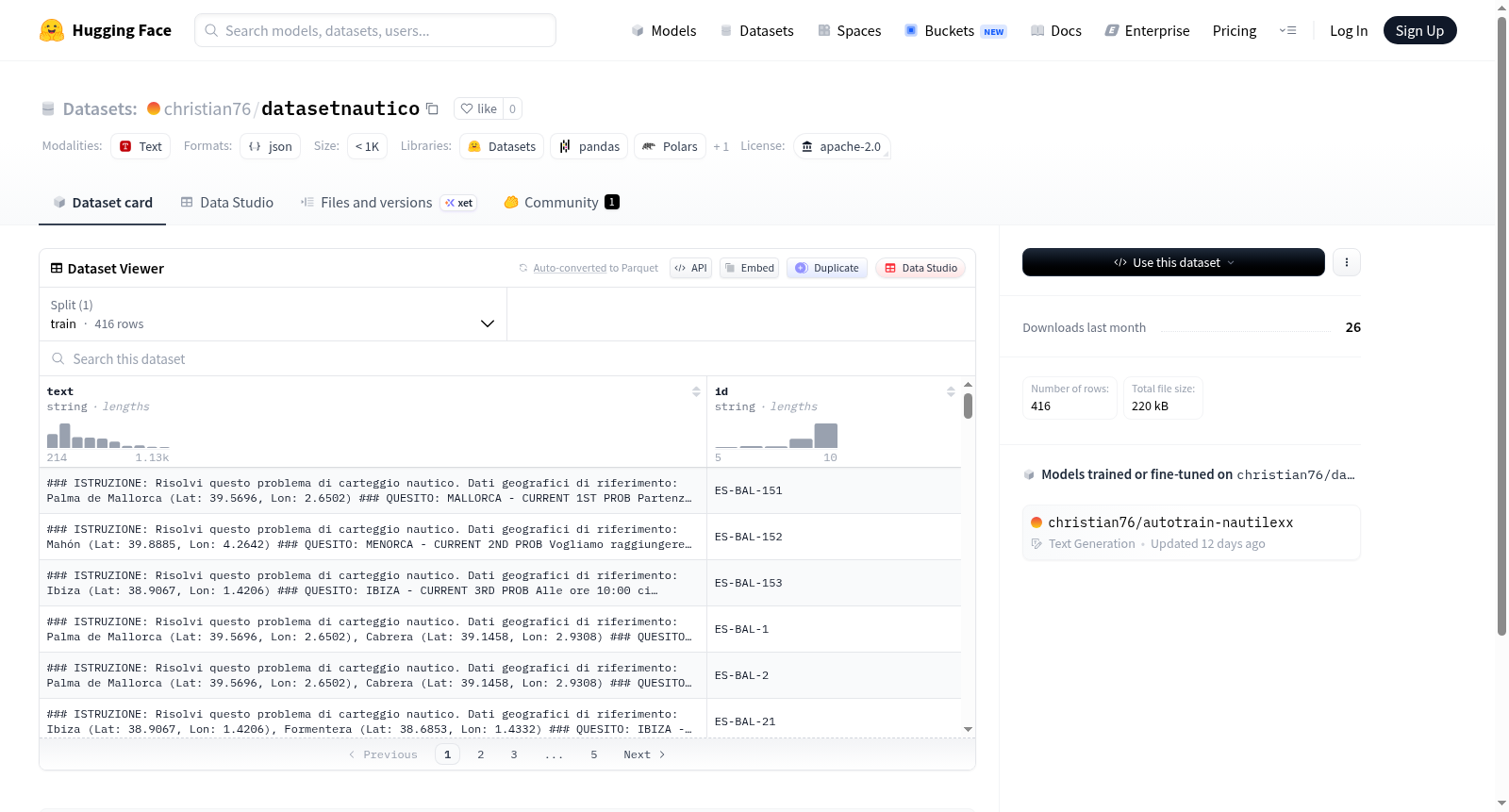Click the text column length histogram
Viewport: 1509px width, 812px height.
click(108, 436)
